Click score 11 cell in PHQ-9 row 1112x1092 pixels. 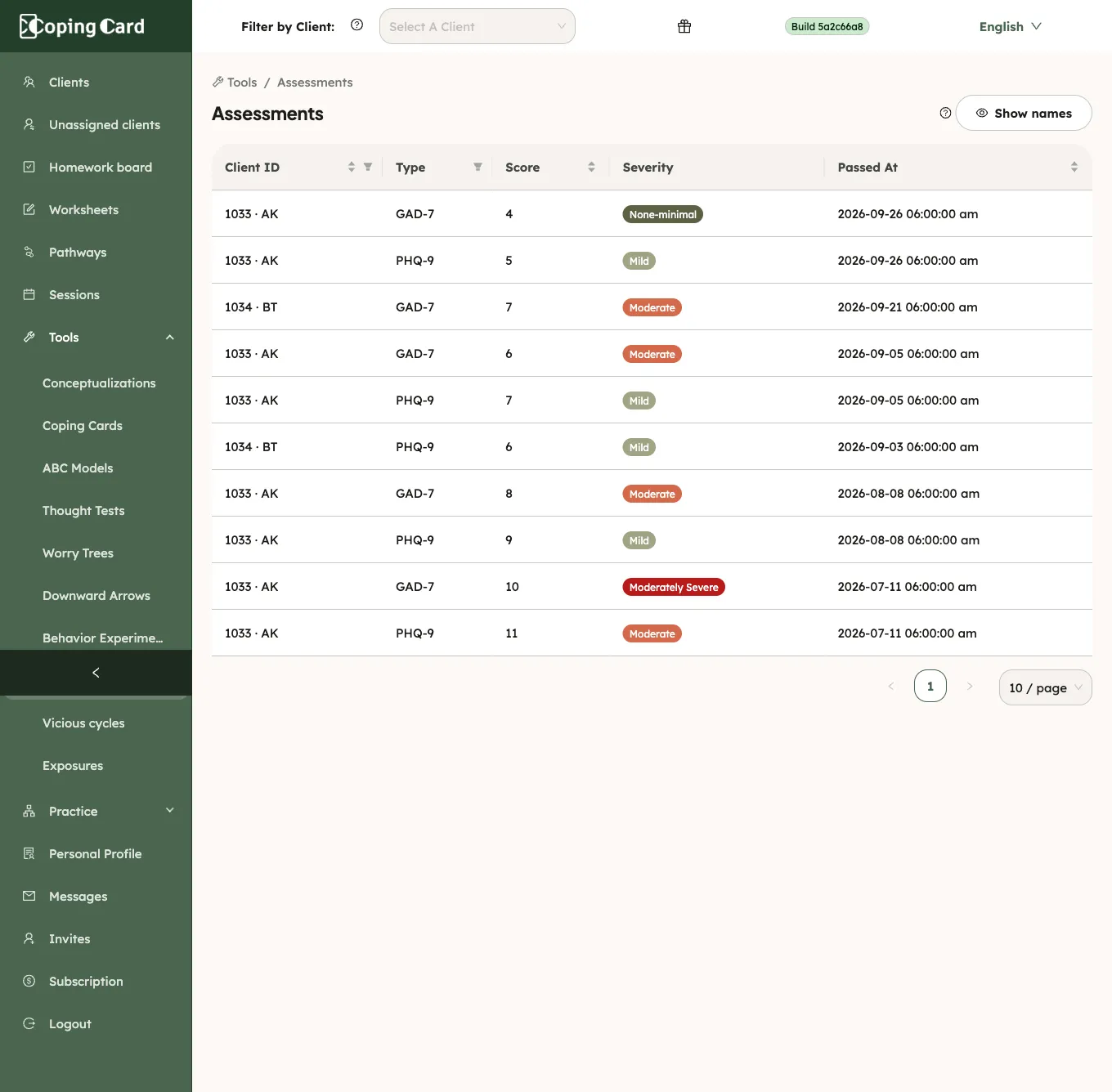click(x=512, y=633)
